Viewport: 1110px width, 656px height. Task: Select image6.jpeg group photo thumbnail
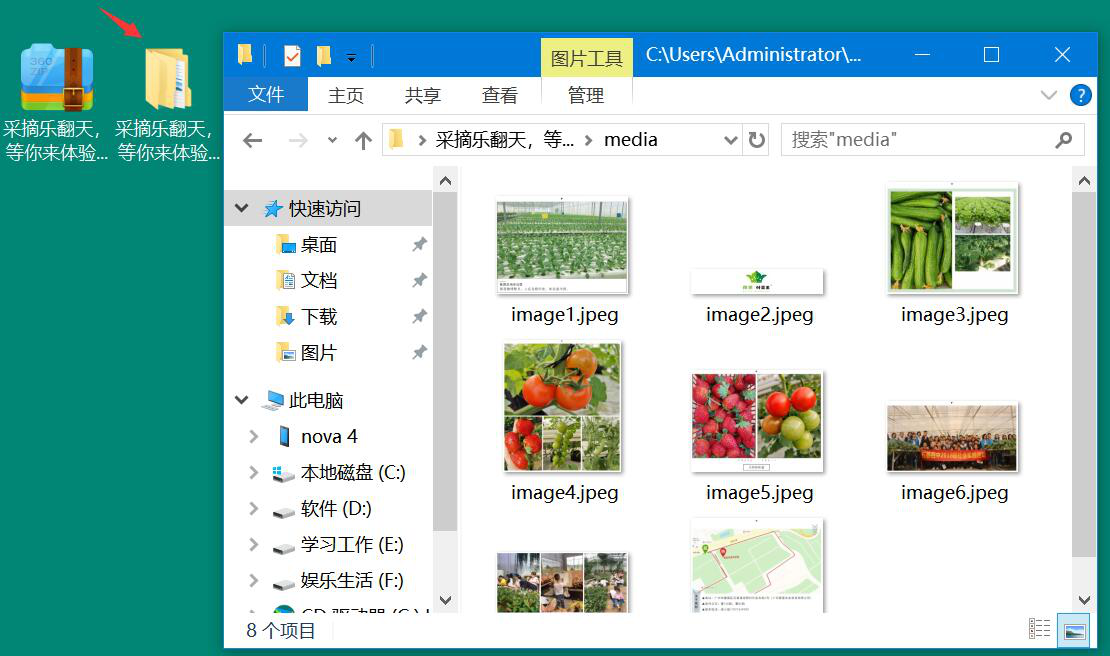(x=952, y=437)
